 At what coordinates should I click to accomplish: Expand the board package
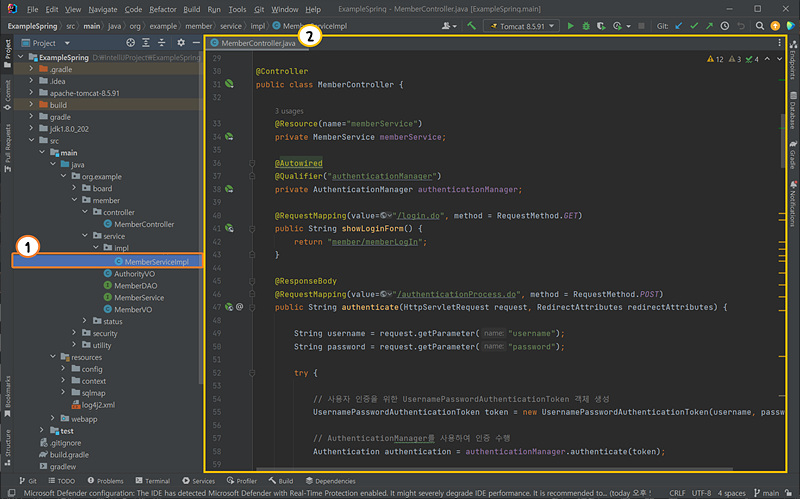click(74, 188)
